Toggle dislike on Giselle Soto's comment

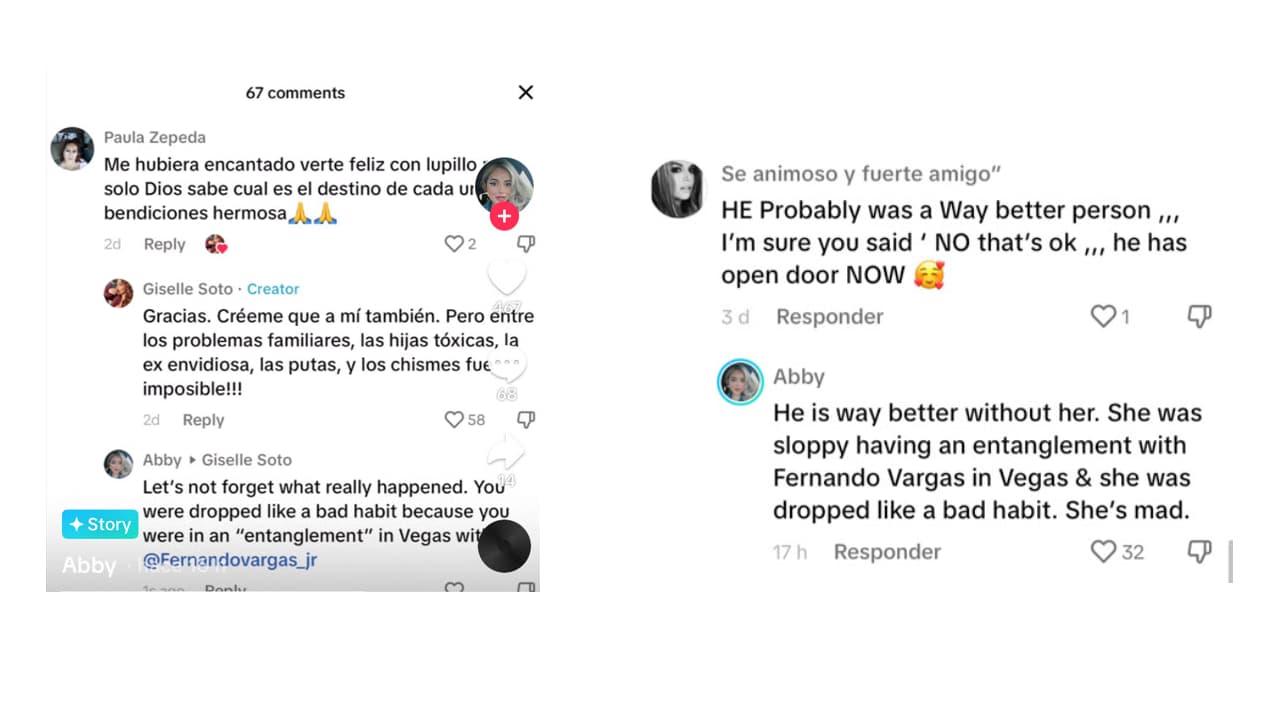point(526,420)
